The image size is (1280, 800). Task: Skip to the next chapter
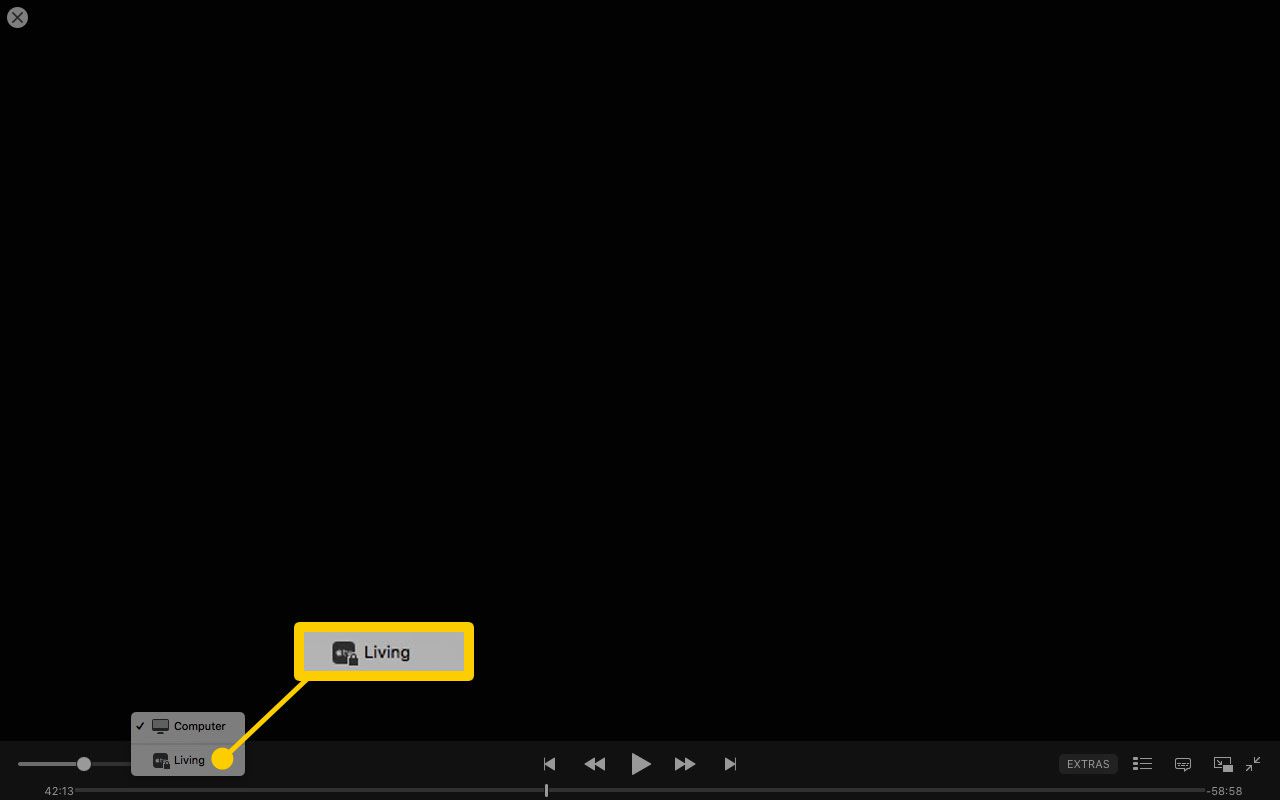731,764
